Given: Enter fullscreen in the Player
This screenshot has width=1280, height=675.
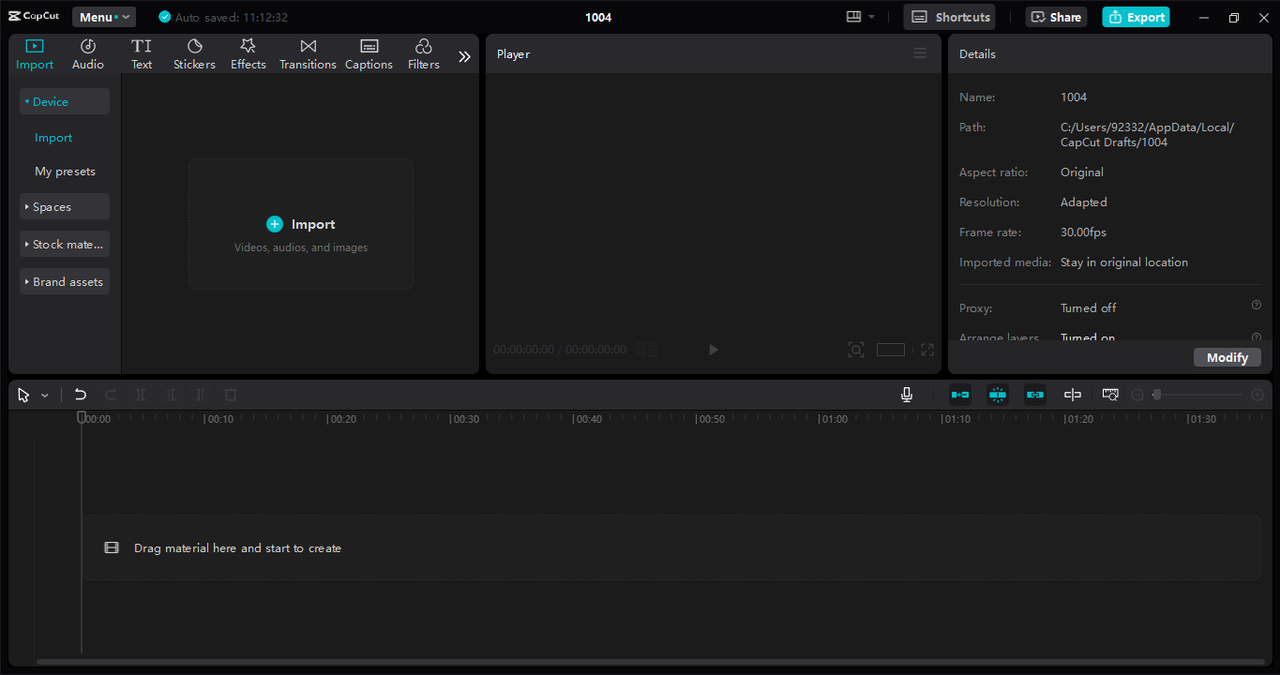Looking at the screenshot, I should pyautogui.click(x=927, y=350).
